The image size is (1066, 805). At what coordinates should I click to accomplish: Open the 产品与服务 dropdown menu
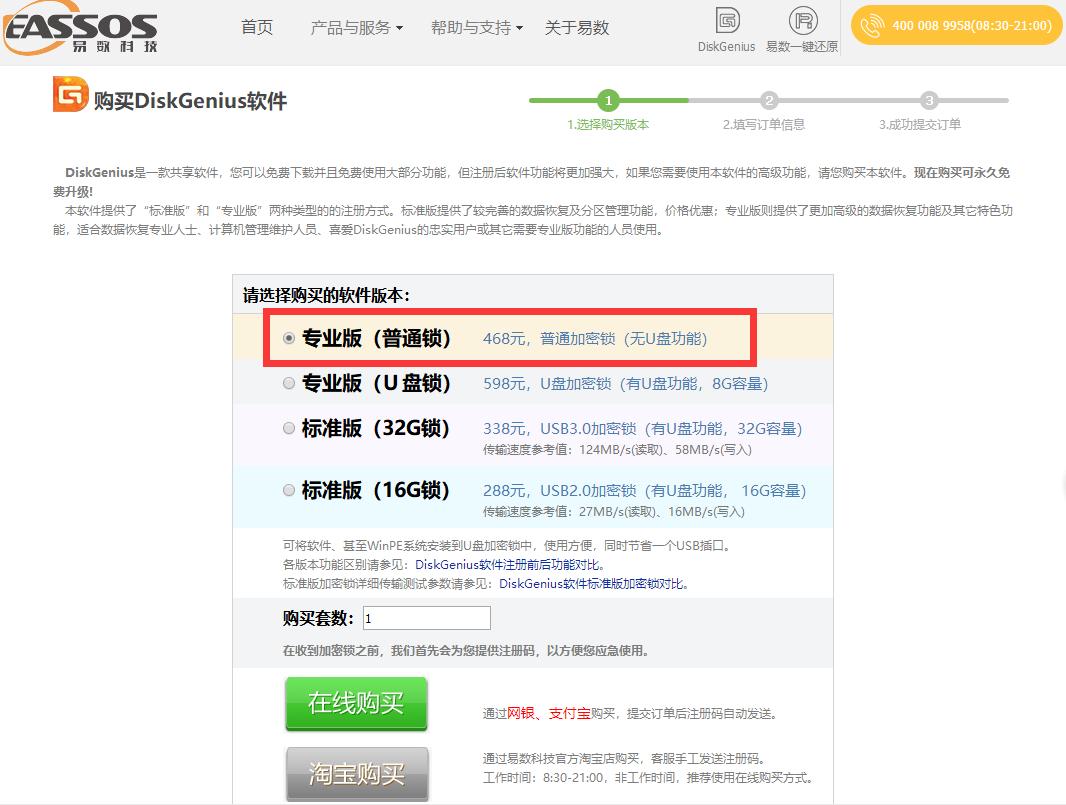356,27
